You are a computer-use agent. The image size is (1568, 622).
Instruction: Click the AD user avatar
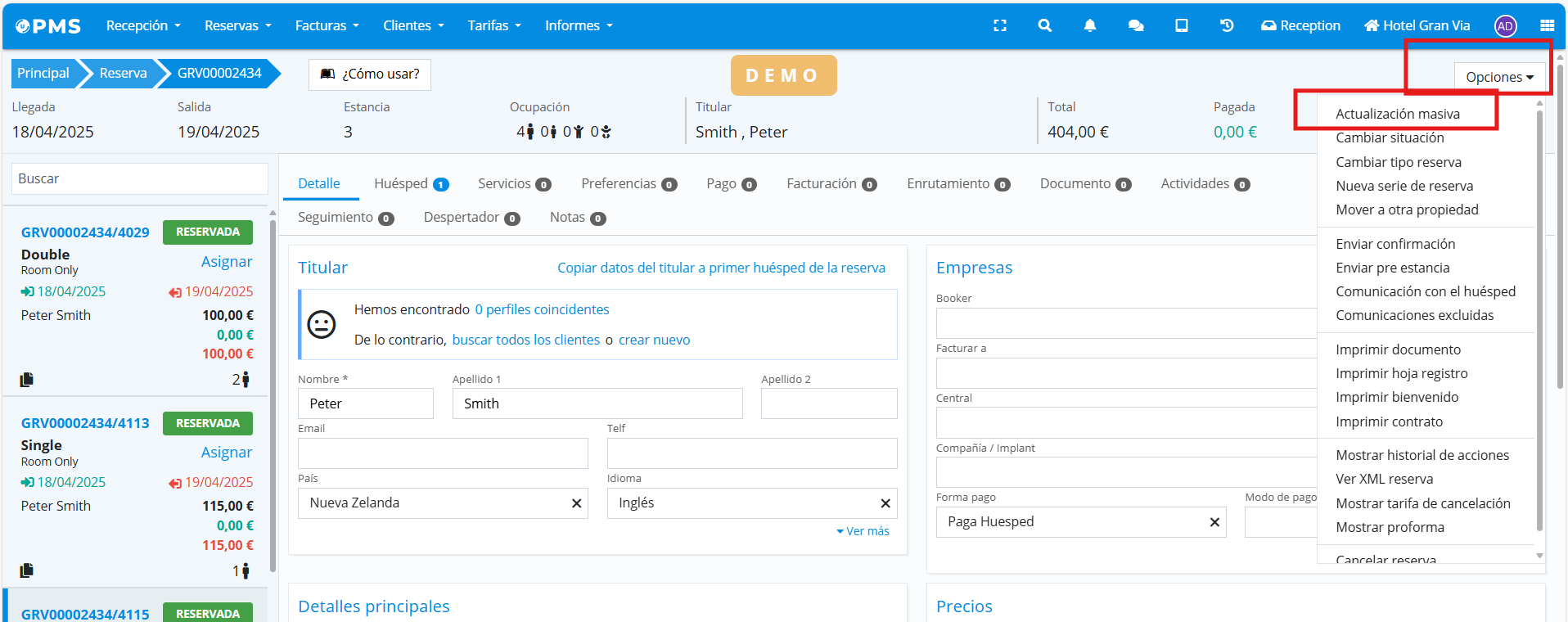point(1504,26)
